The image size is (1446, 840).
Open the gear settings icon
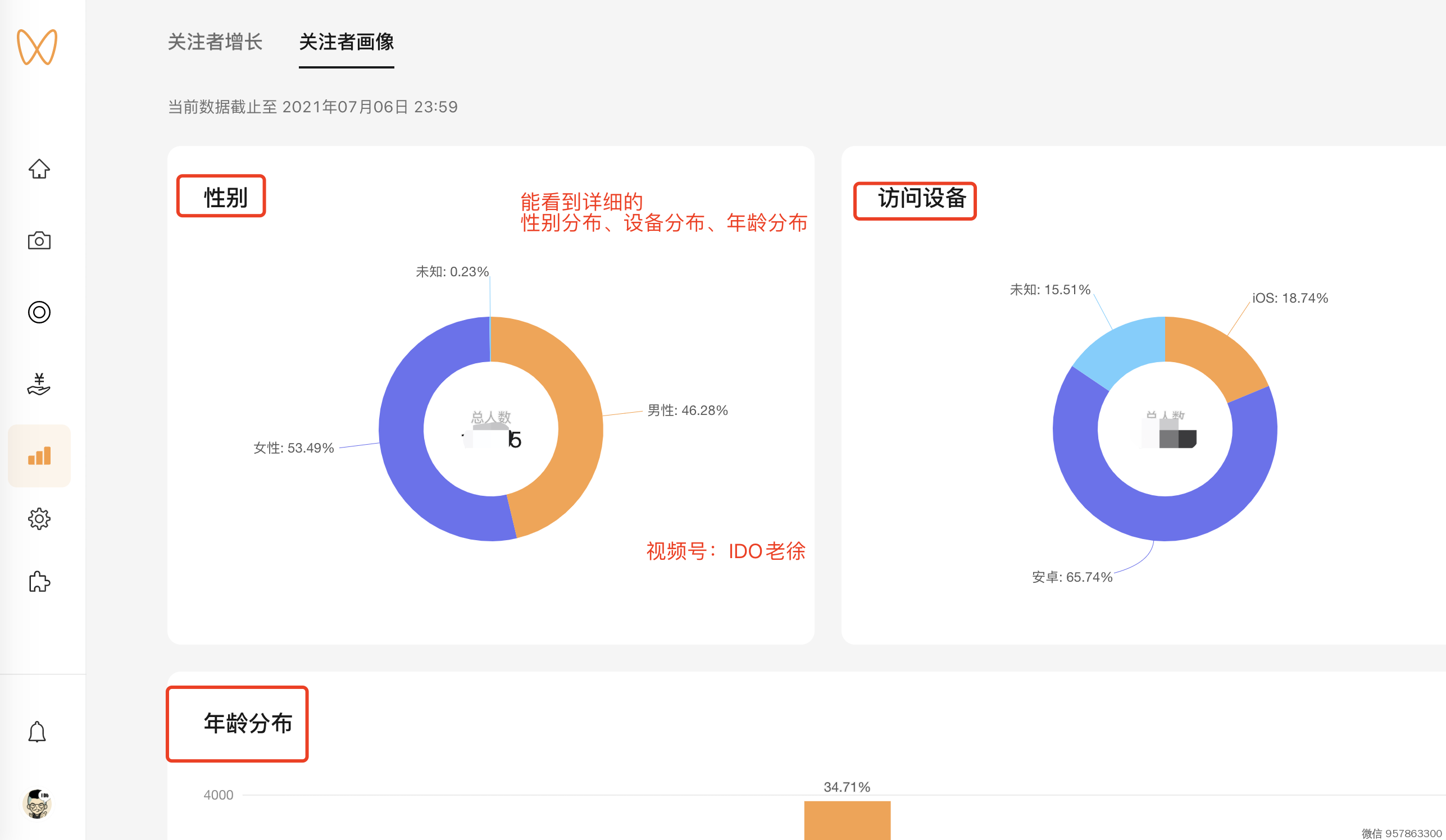coord(39,518)
